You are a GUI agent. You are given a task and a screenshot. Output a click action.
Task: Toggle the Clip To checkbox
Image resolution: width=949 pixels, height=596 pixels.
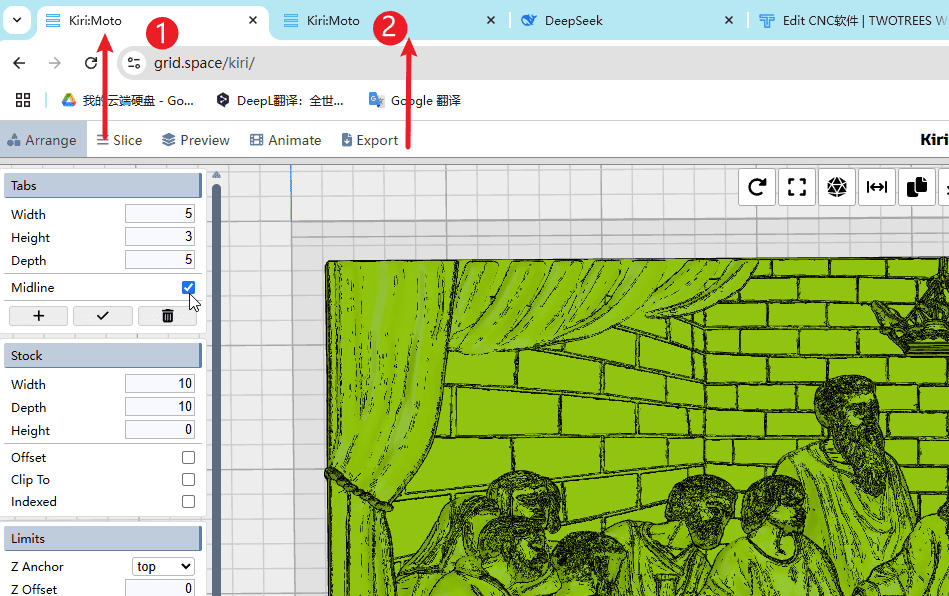pos(188,480)
